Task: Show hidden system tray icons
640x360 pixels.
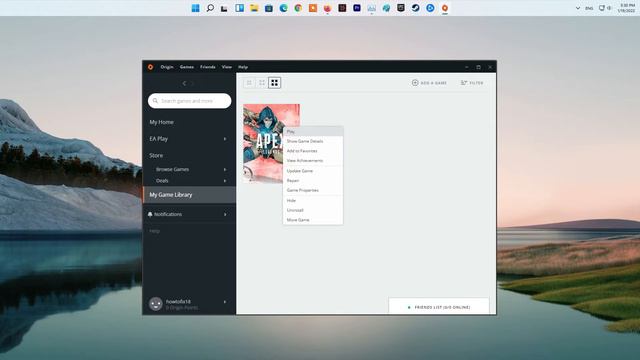Action: (578, 8)
